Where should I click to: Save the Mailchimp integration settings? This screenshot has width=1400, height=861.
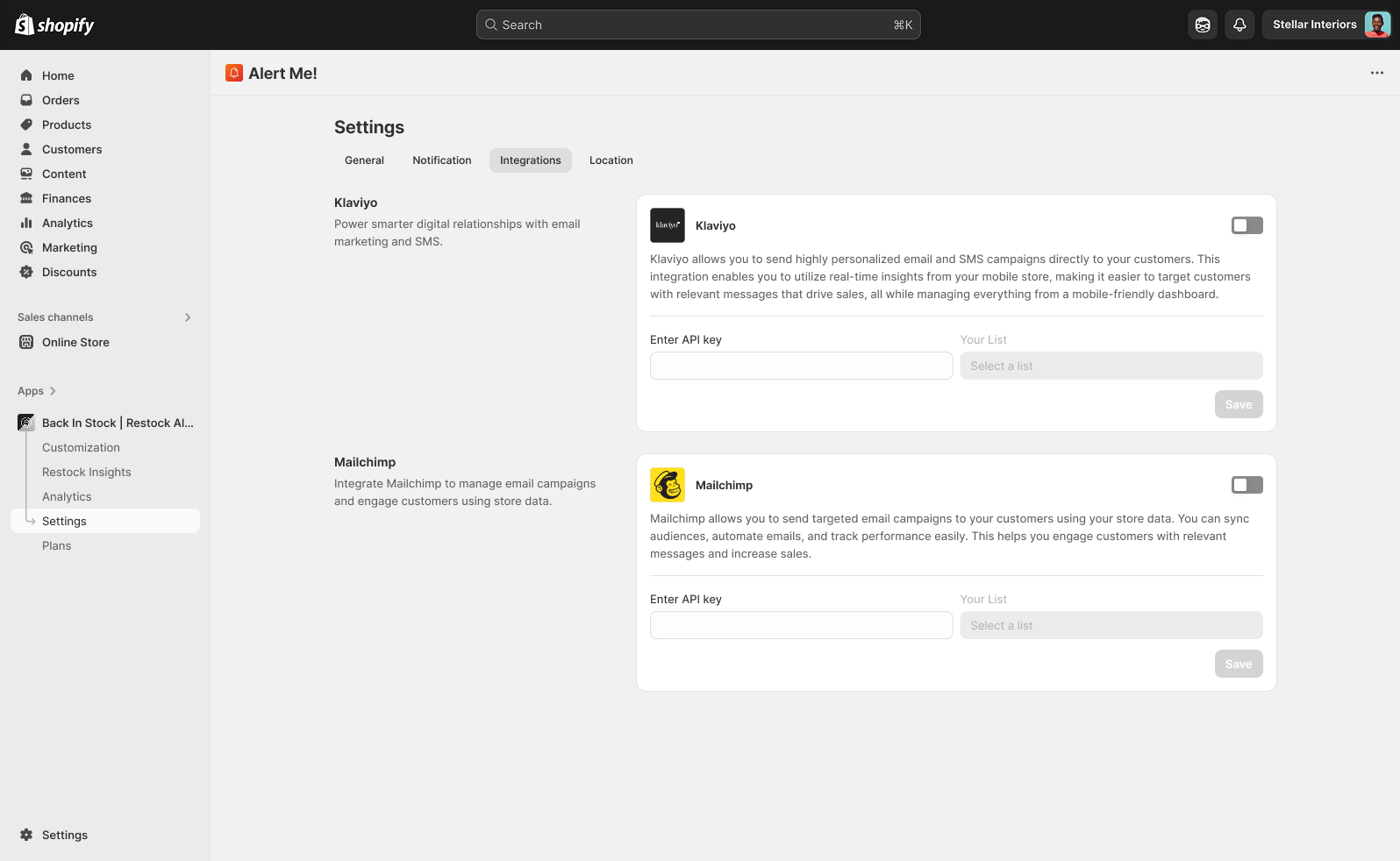[x=1239, y=664]
